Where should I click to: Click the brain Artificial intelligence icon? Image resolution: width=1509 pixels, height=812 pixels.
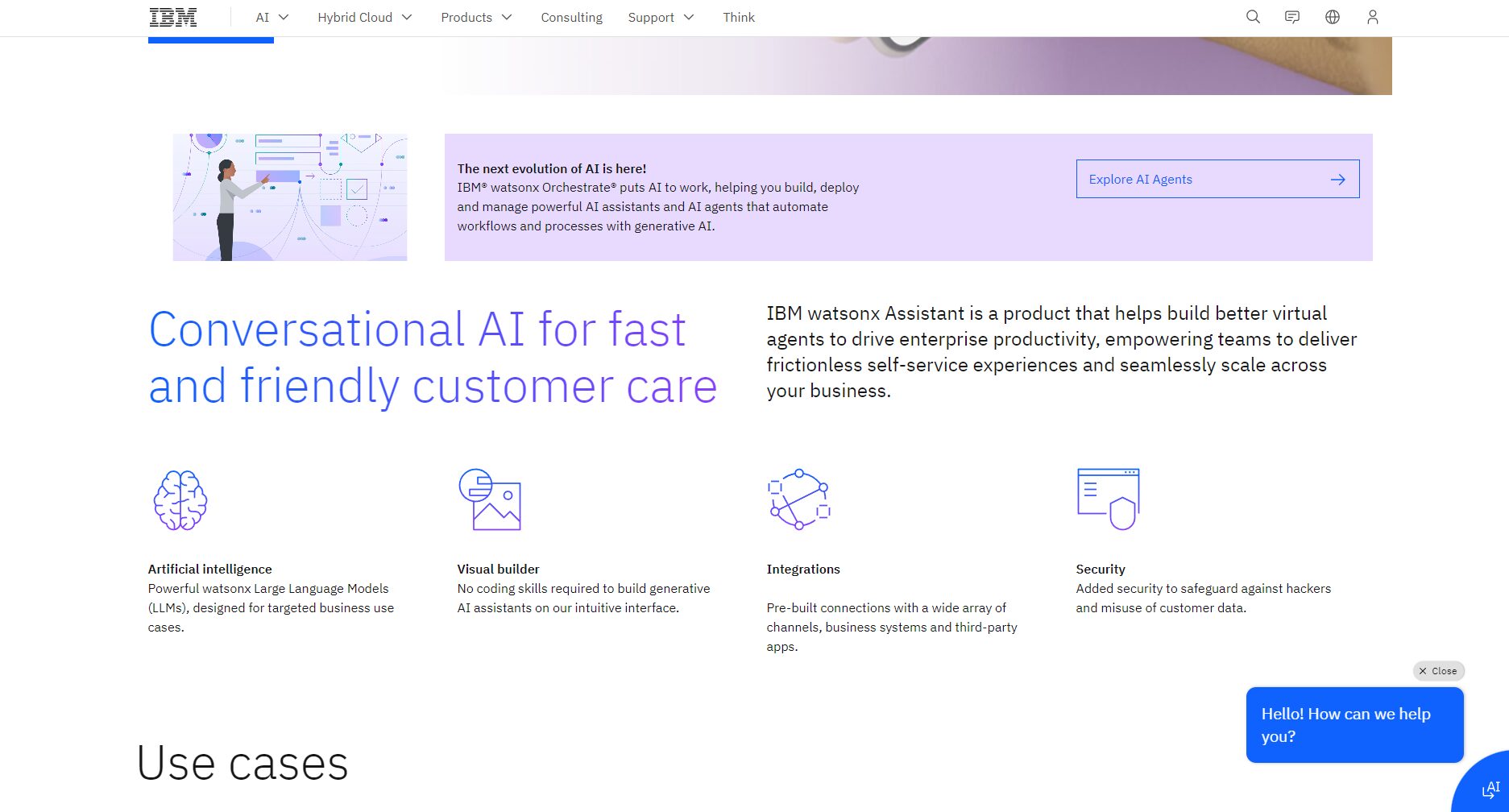180,500
